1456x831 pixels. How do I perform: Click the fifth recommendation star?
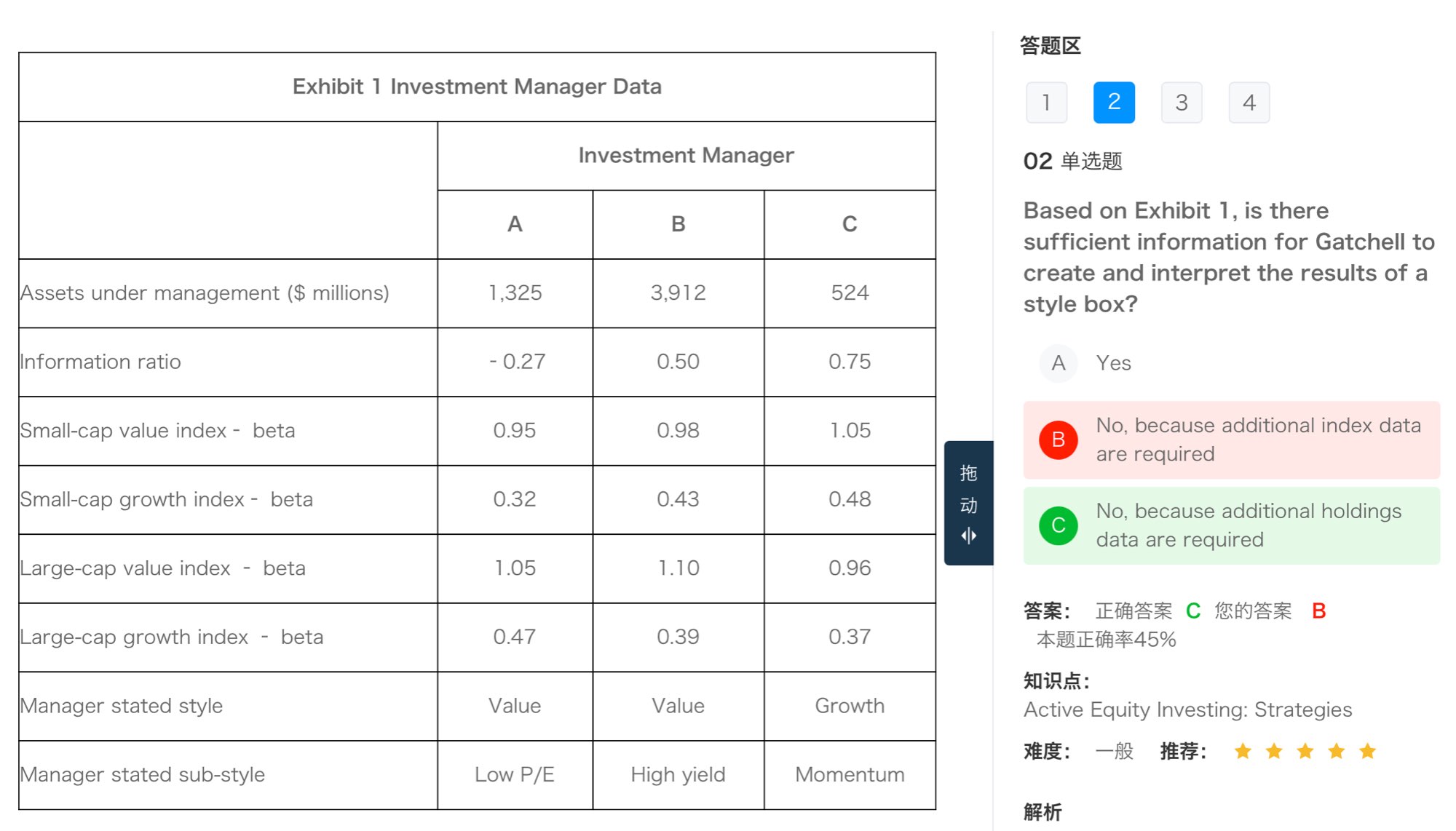click(1368, 751)
